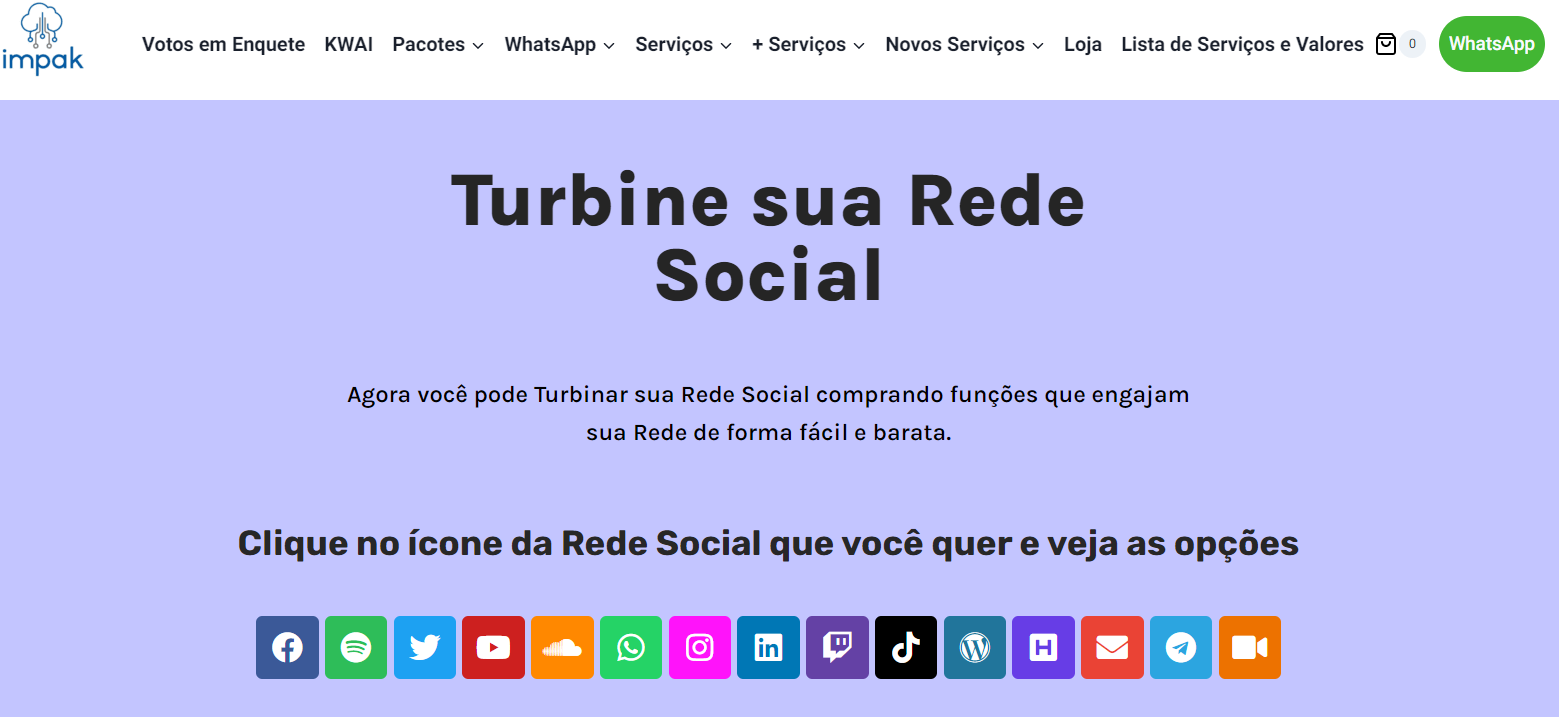Expand the Serviços dropdown menu

coord(684,44)
